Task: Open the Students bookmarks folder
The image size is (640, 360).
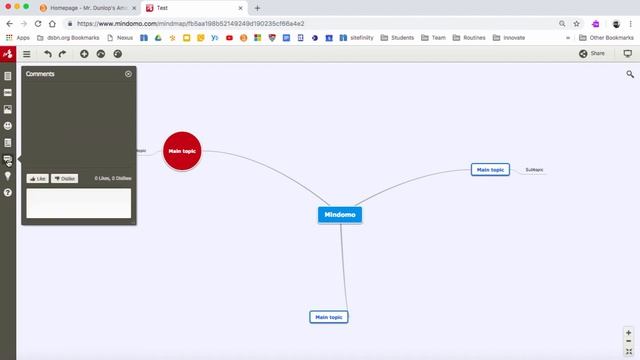Action: [x=397, y=38]
